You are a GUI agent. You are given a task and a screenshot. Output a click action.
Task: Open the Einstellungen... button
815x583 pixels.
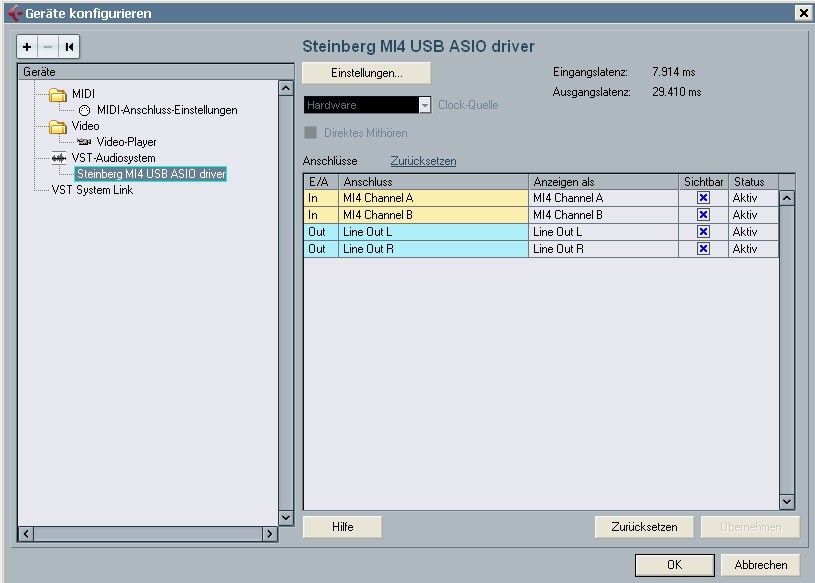[x=366, y=73]
